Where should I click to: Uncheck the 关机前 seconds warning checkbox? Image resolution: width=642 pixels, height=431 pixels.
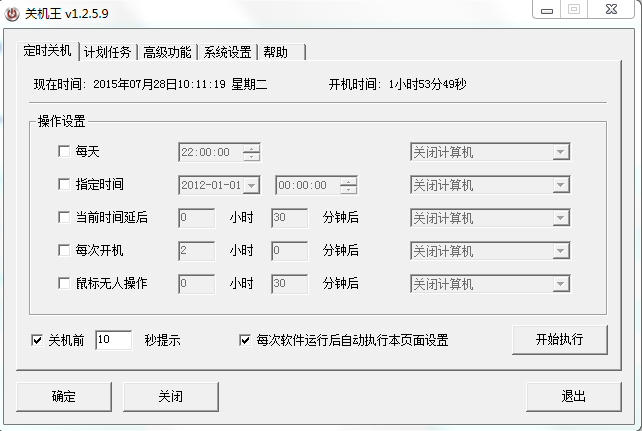click(x=38, y=340)
